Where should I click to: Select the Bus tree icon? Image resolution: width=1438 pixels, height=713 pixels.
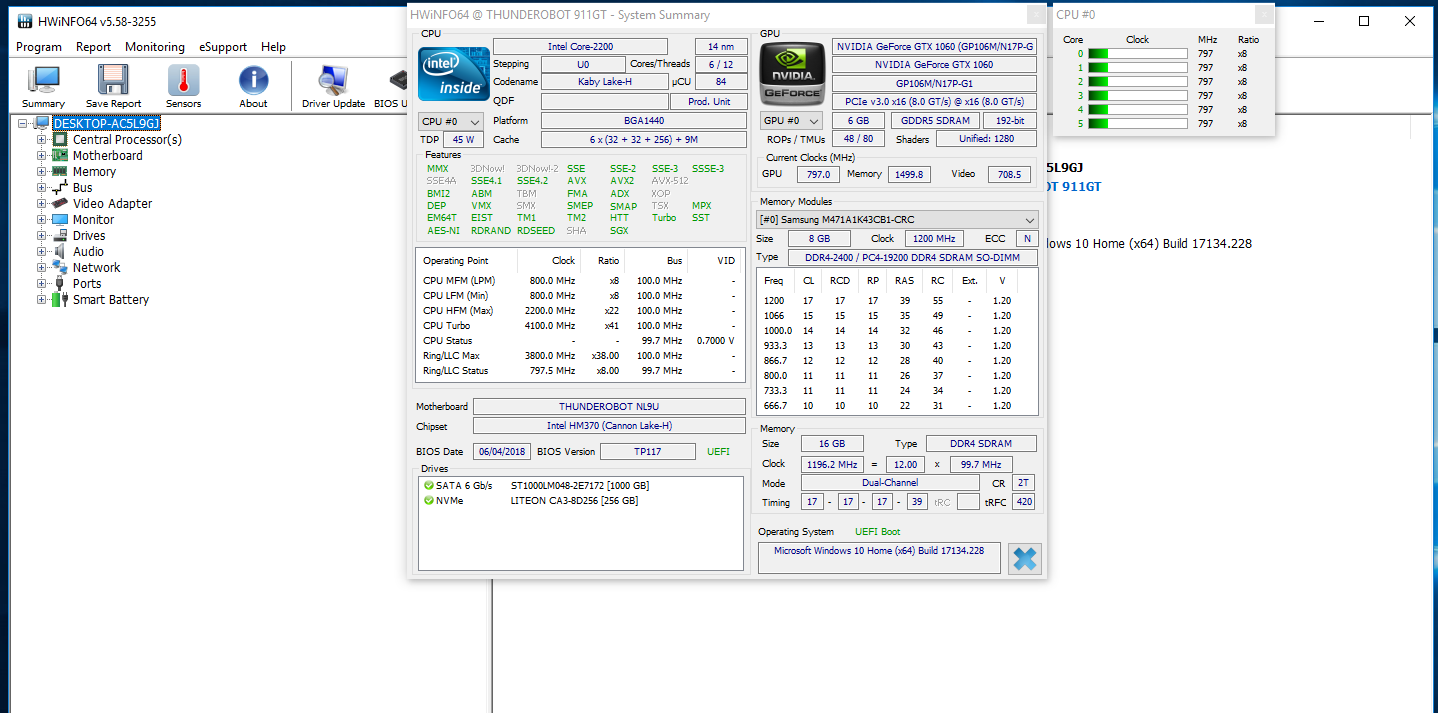pos(60,187)
